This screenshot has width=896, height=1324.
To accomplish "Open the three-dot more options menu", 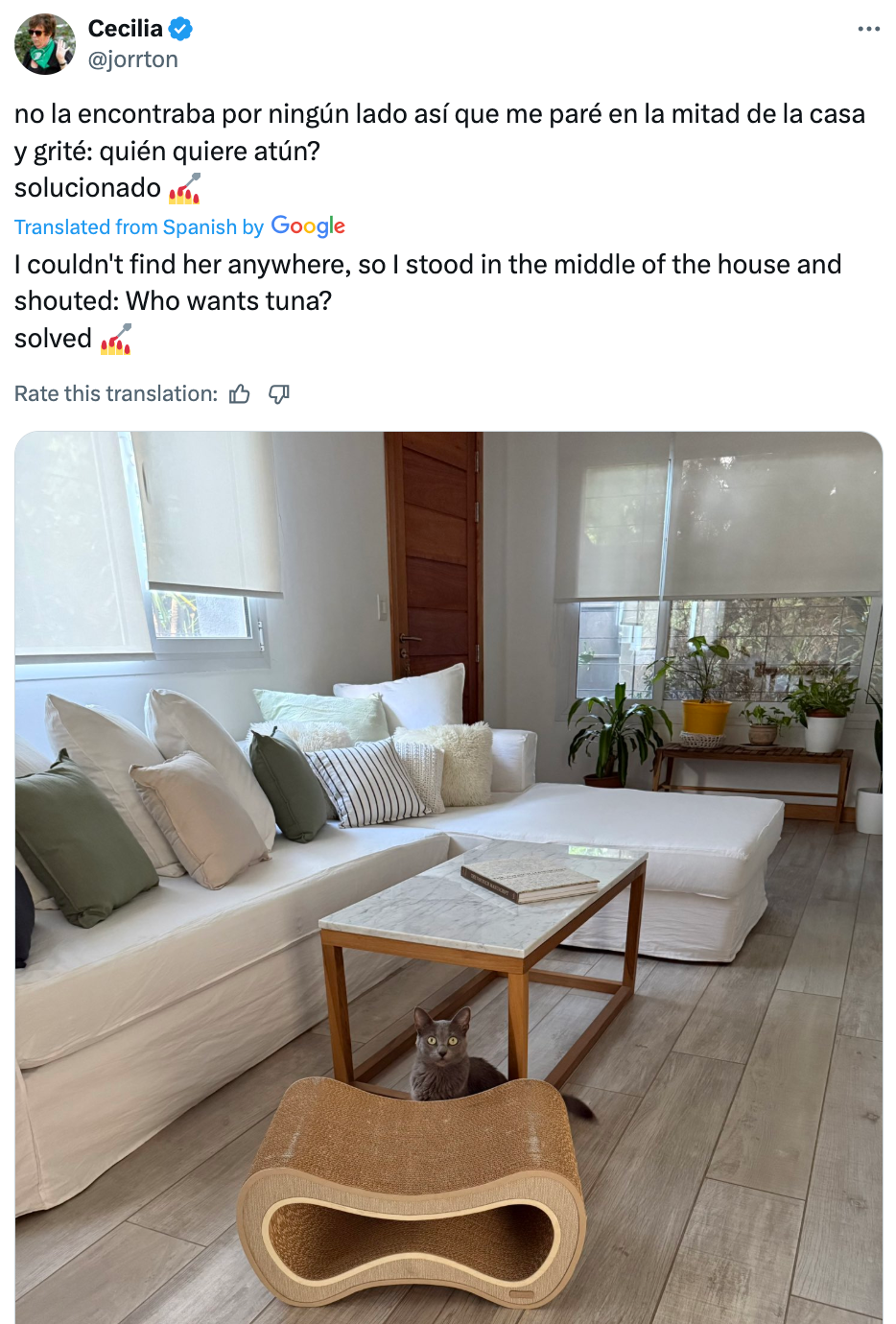I will click(x=869, y=29).
